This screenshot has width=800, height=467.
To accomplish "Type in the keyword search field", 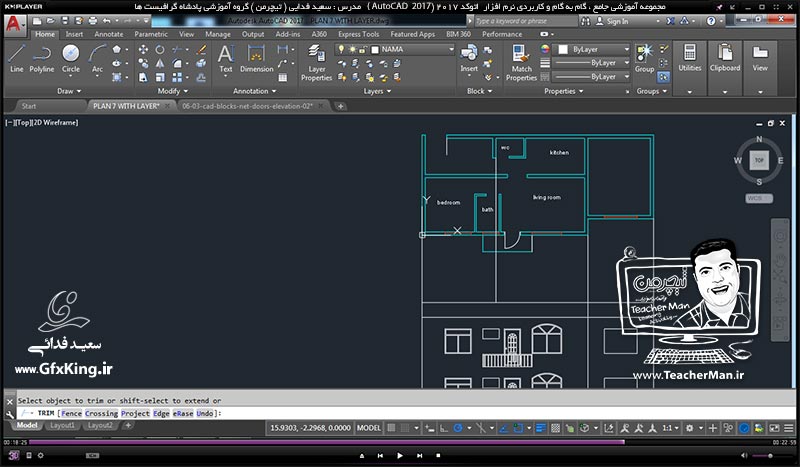I will (526, 21).
